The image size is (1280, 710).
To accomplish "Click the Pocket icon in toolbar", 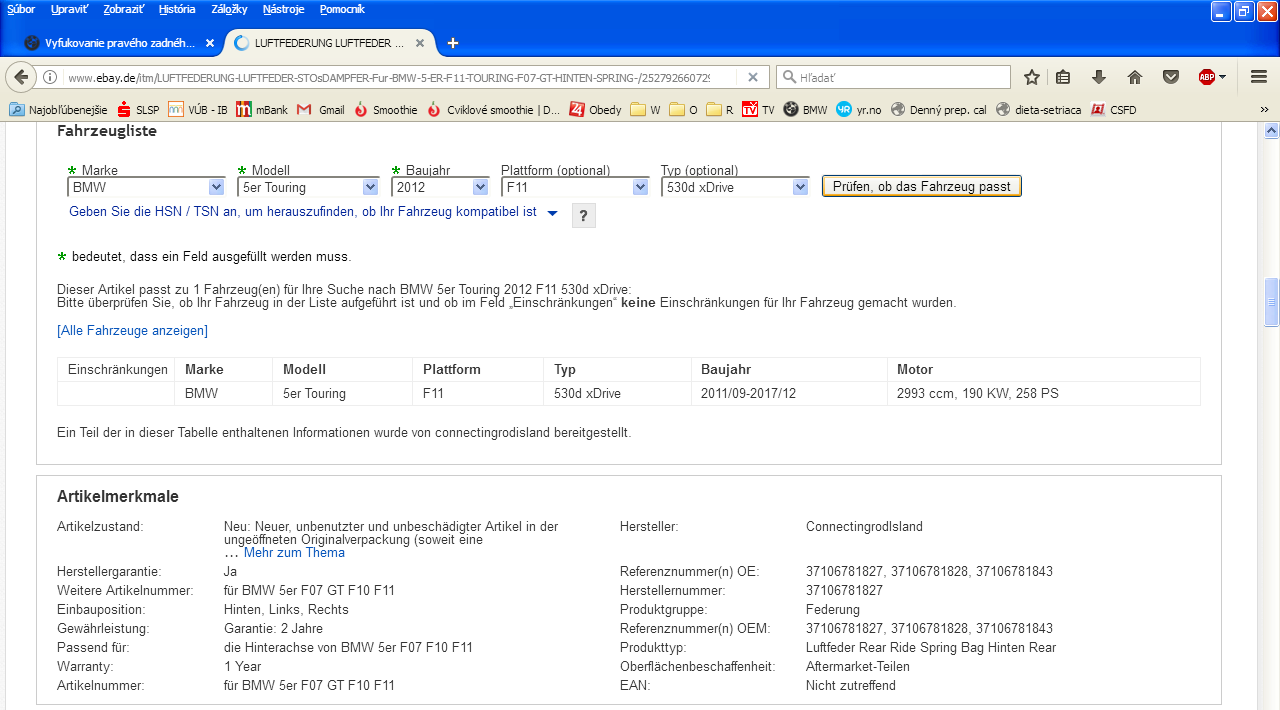I will tap(1170, 77).
